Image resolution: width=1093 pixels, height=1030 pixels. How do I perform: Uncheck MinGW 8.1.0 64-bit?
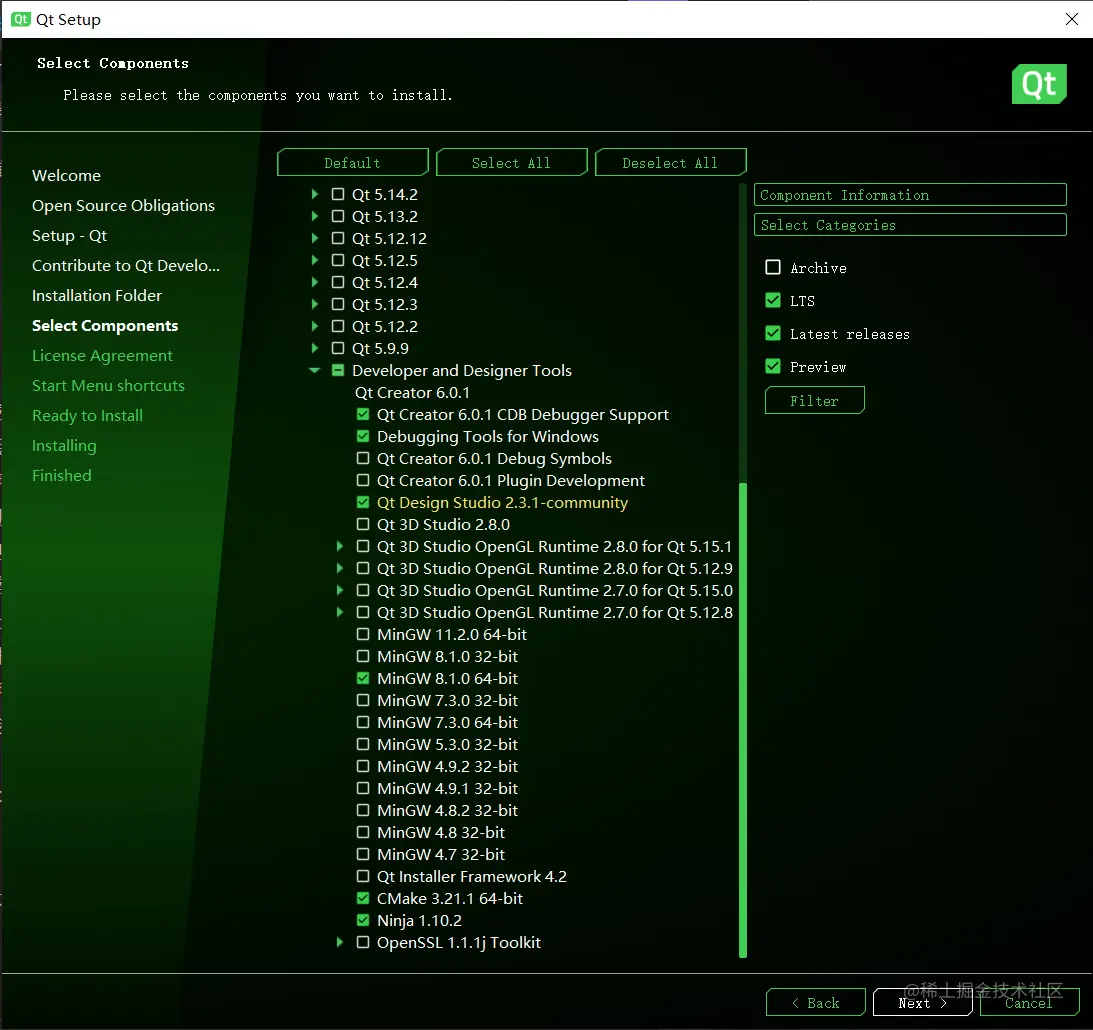click(x=363, y=678)
